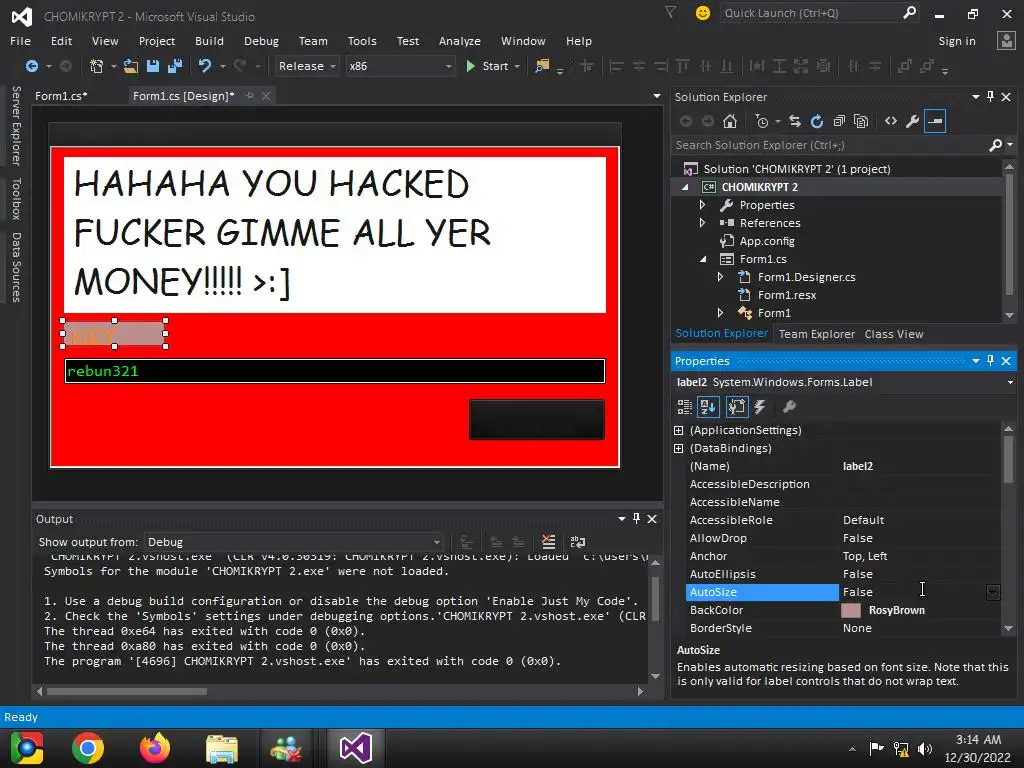Click the feedback smiley face icon
The height and width of the screenshot is (768, 1024).
(703, 13)
